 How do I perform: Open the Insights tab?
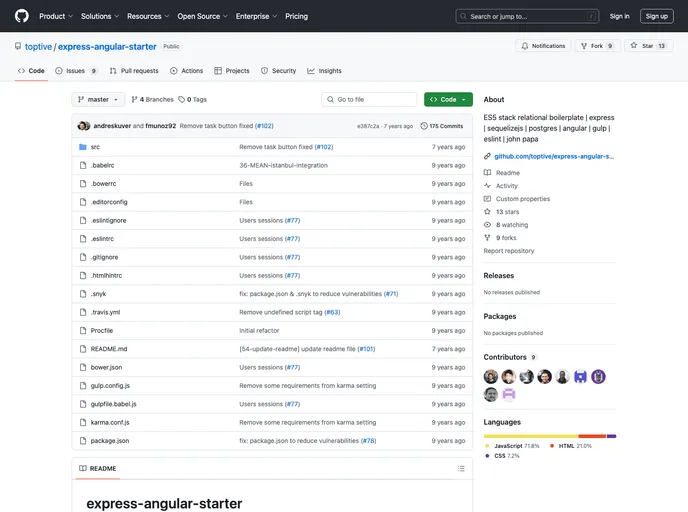[324, 71]
